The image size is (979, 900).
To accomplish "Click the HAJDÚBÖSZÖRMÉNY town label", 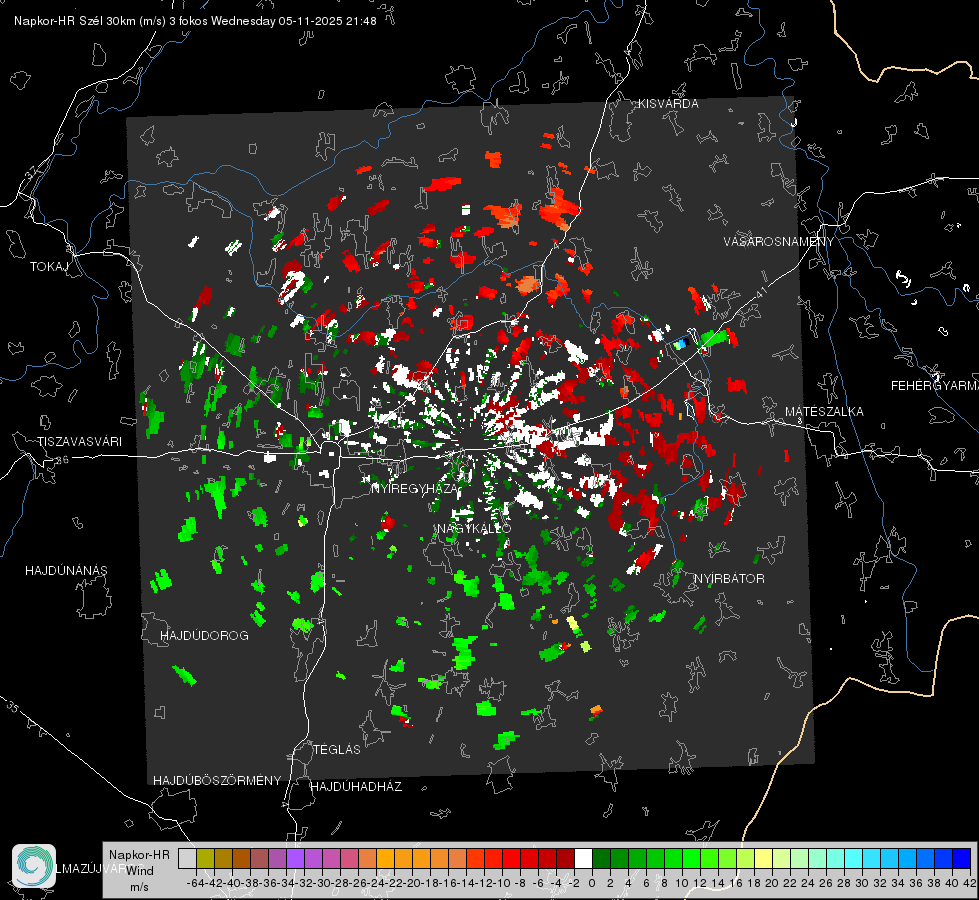I will click(x=217, y=781).
